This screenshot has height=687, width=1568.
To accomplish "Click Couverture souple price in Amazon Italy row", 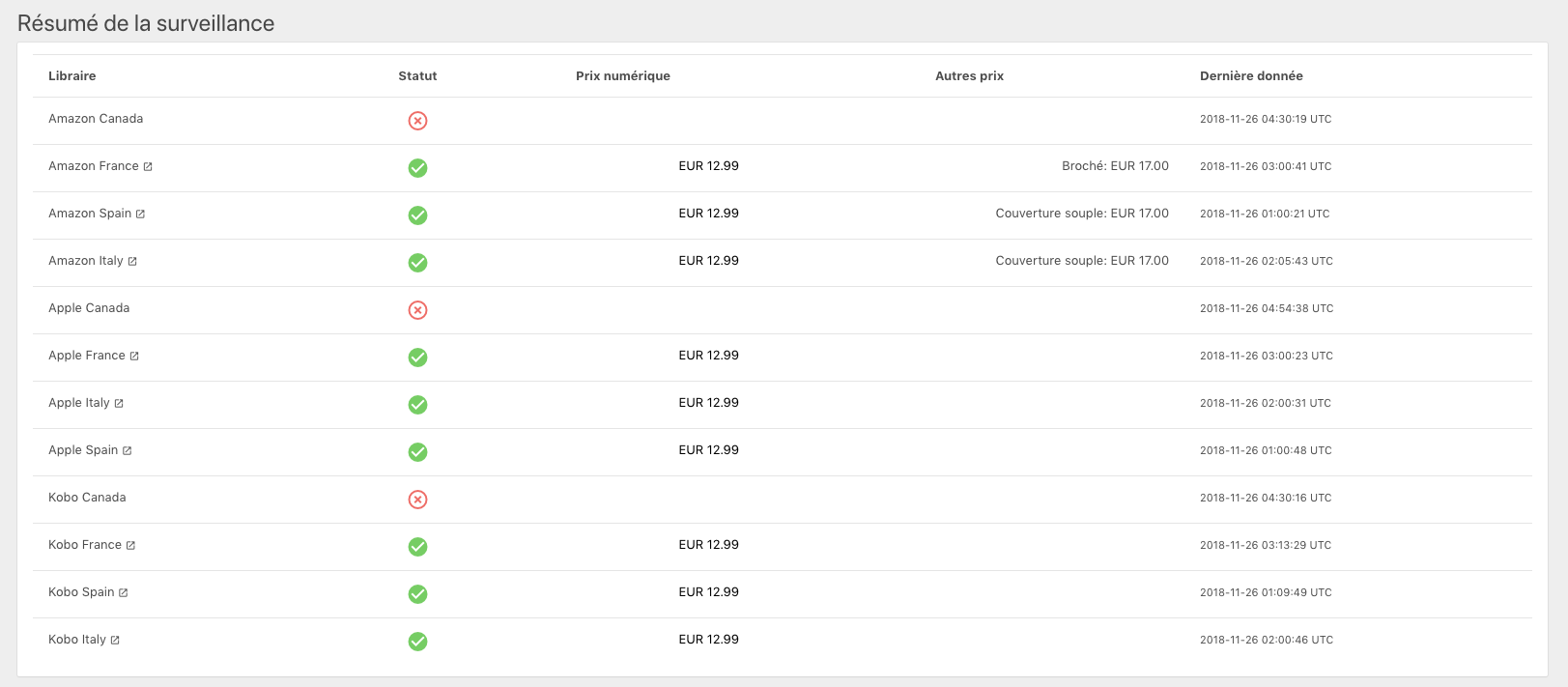I will click(1082, 261).
